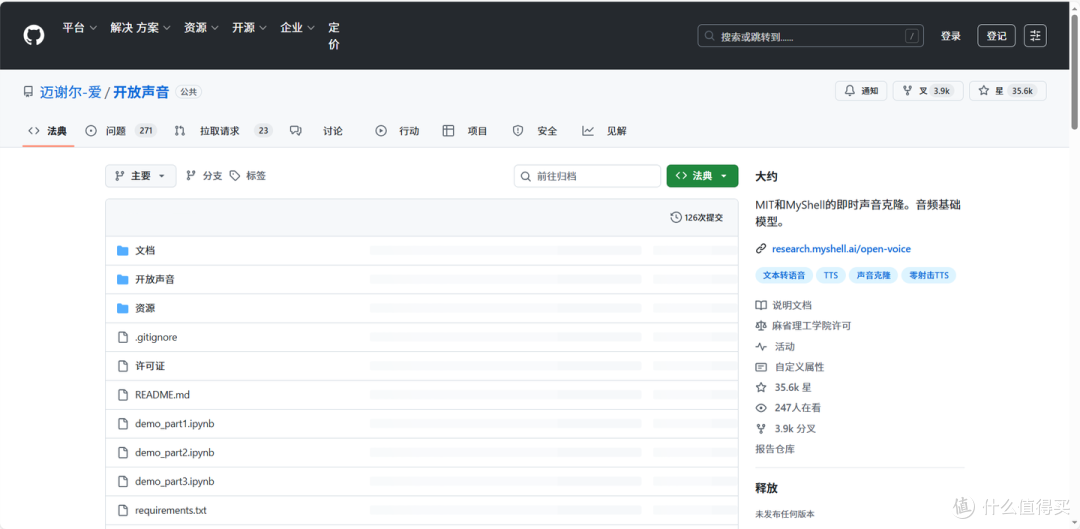Open demo_part1.ipynb notebook
This screenshot has width=1080, height=529.
pyautogui.click(x=175, y=424)
